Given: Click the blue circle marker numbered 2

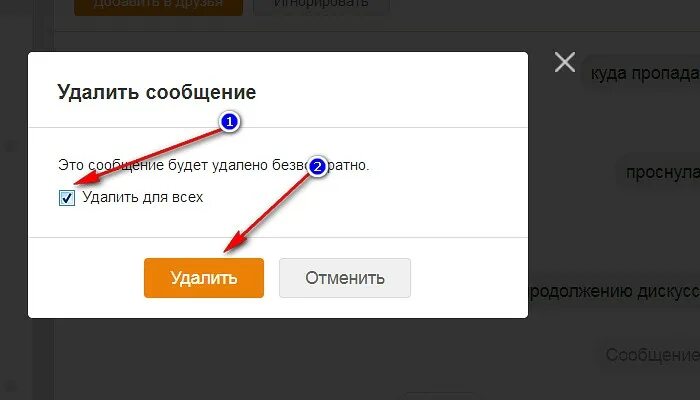Looking at the screenshot, I should point(317,167).
